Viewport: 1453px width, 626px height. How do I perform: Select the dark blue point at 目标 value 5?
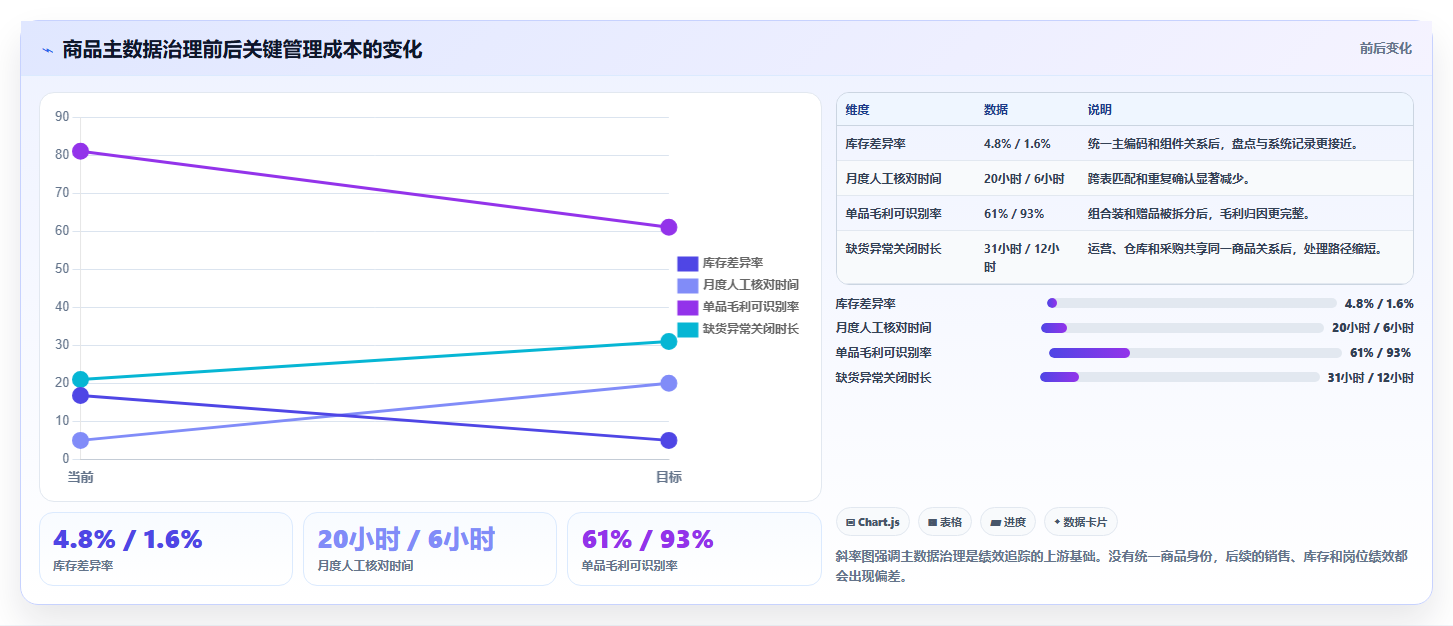pos(669,440)
